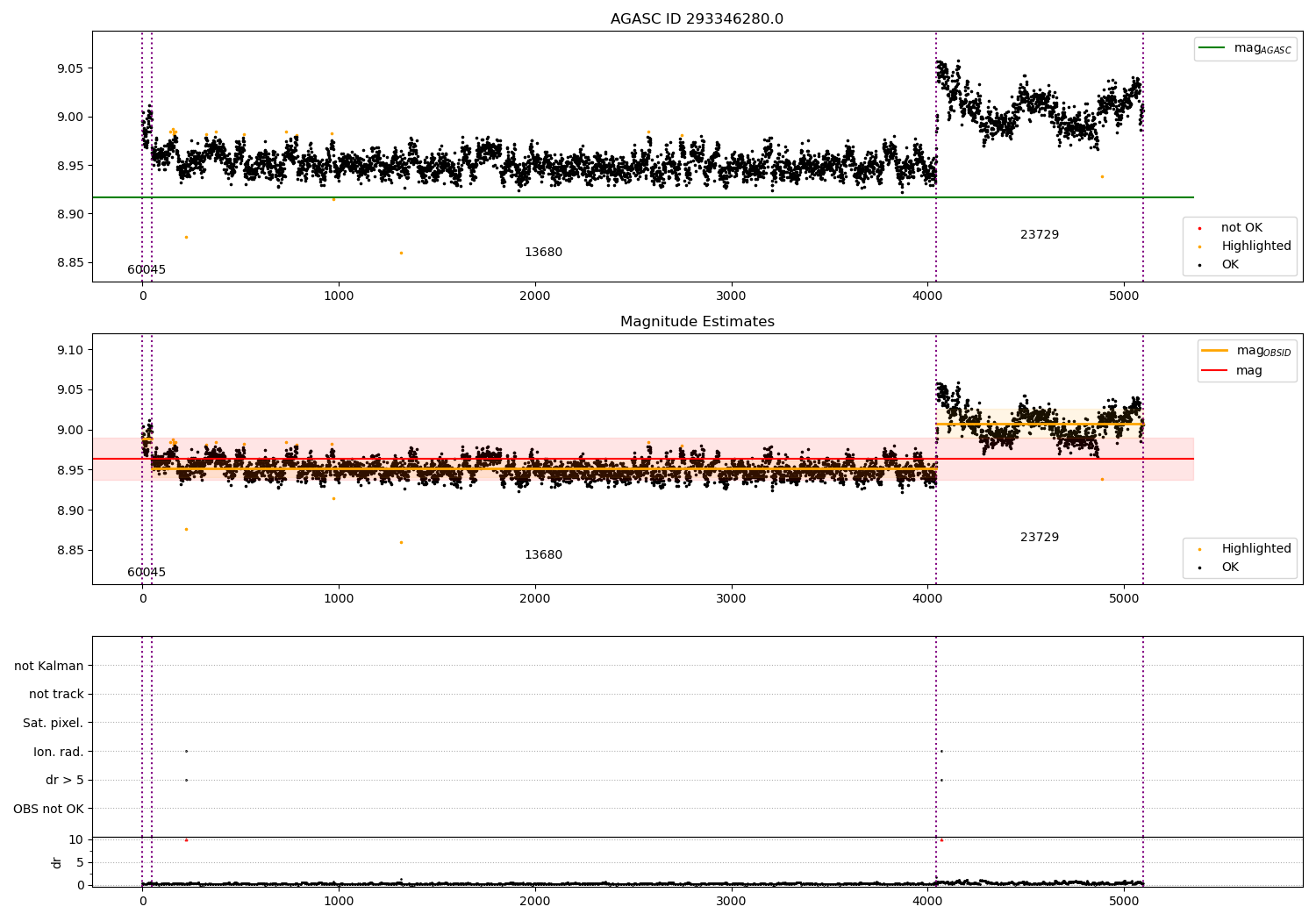Click the '60045' obsid label in top plot

click(147, 270)
